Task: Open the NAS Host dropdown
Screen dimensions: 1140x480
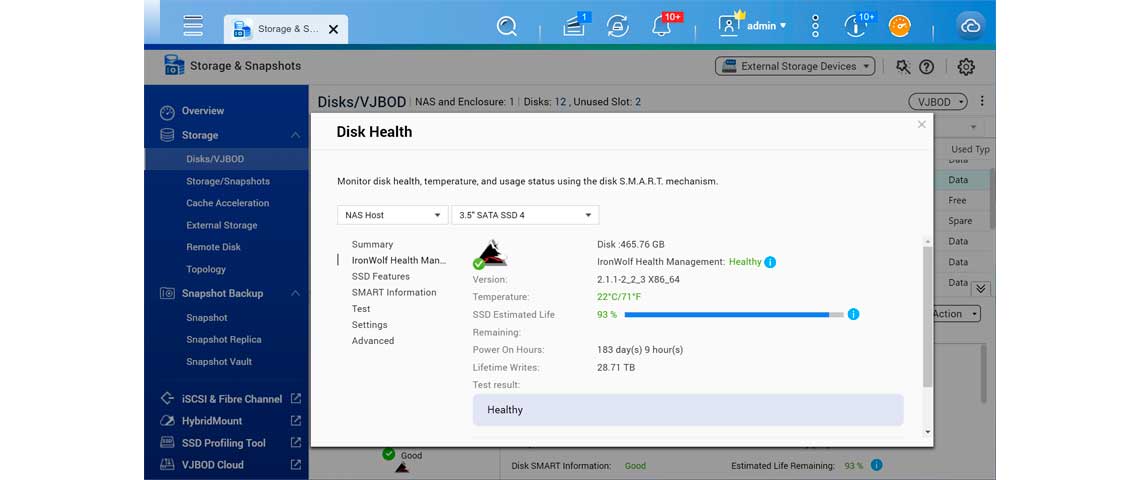Action: point(392,215)
